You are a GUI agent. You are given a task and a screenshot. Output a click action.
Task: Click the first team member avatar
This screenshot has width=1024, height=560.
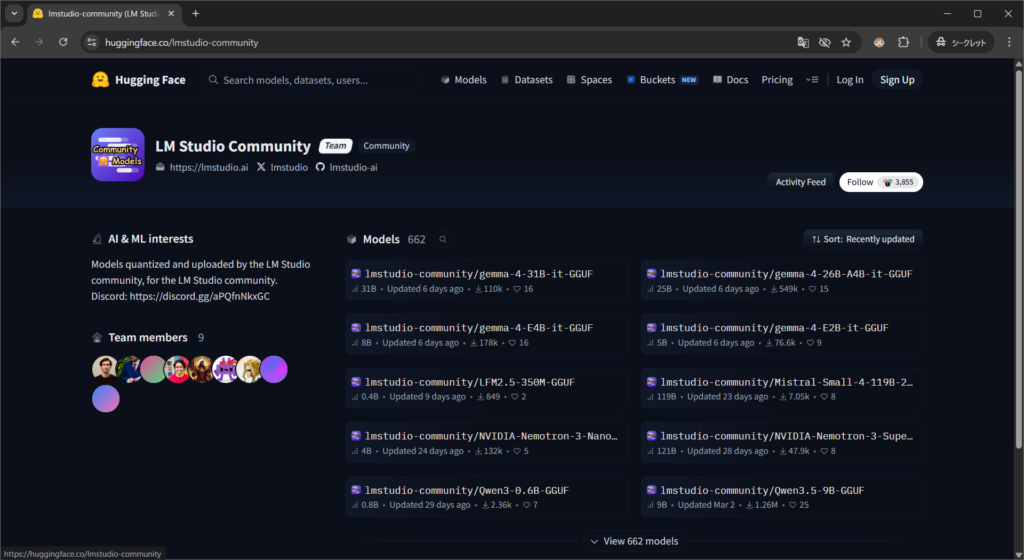pyautogui.click(x=105, y=369)
